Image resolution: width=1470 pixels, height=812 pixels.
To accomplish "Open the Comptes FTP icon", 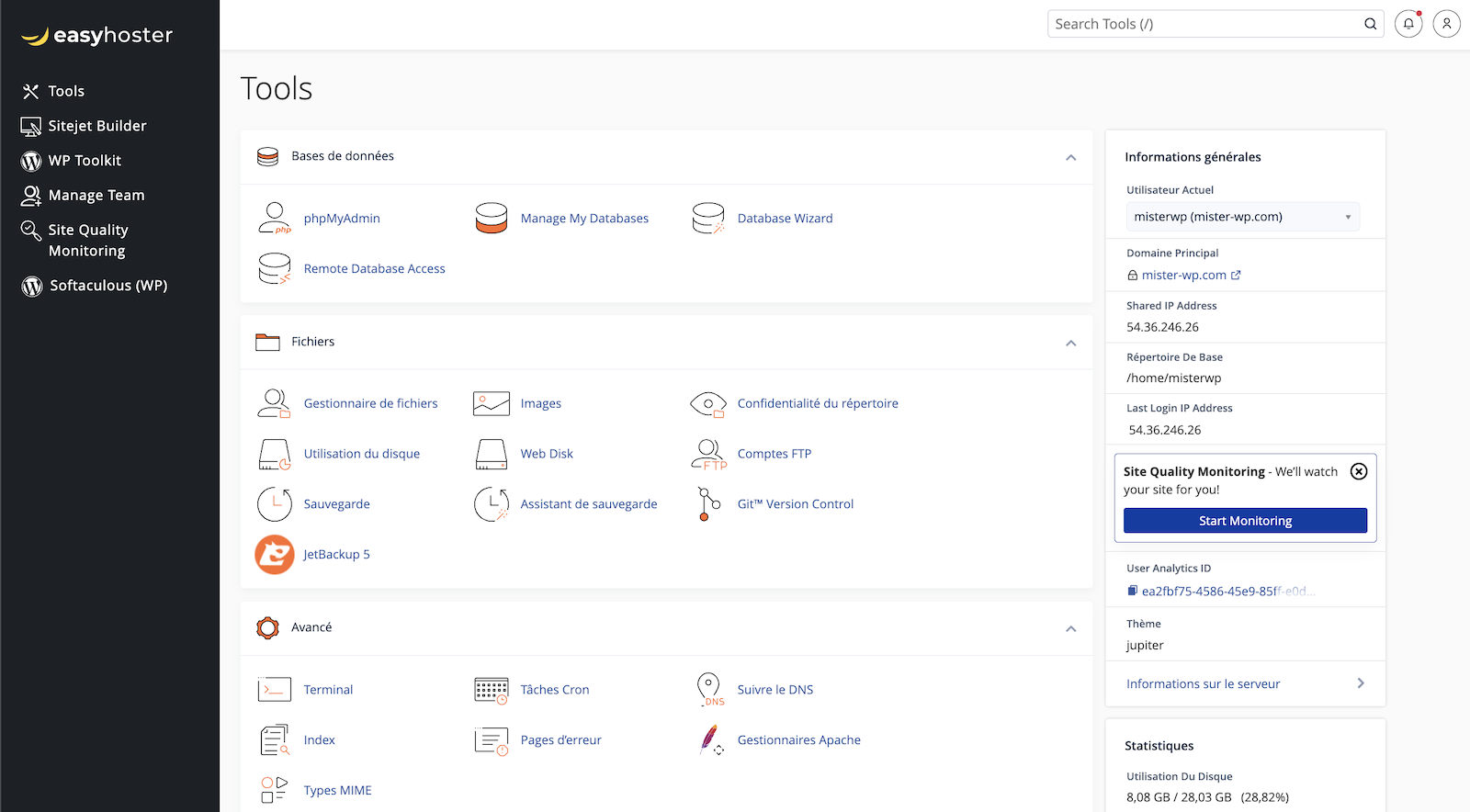I will [708, 454].
